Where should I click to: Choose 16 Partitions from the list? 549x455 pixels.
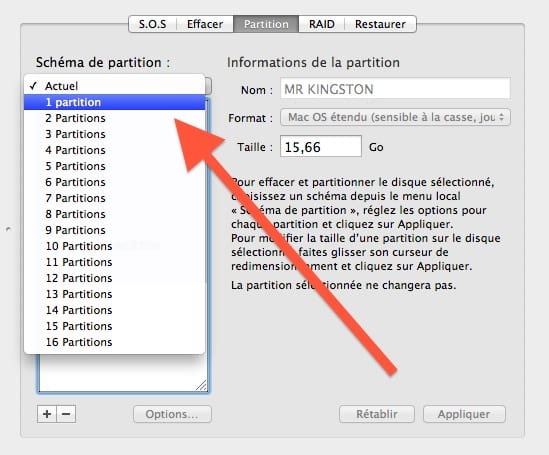[114, 342]
